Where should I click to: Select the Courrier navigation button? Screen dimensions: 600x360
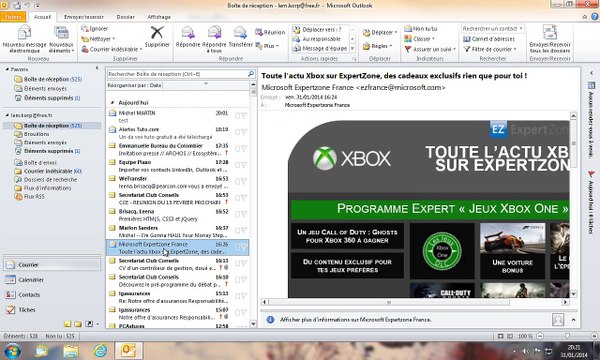tap(52, 265)
